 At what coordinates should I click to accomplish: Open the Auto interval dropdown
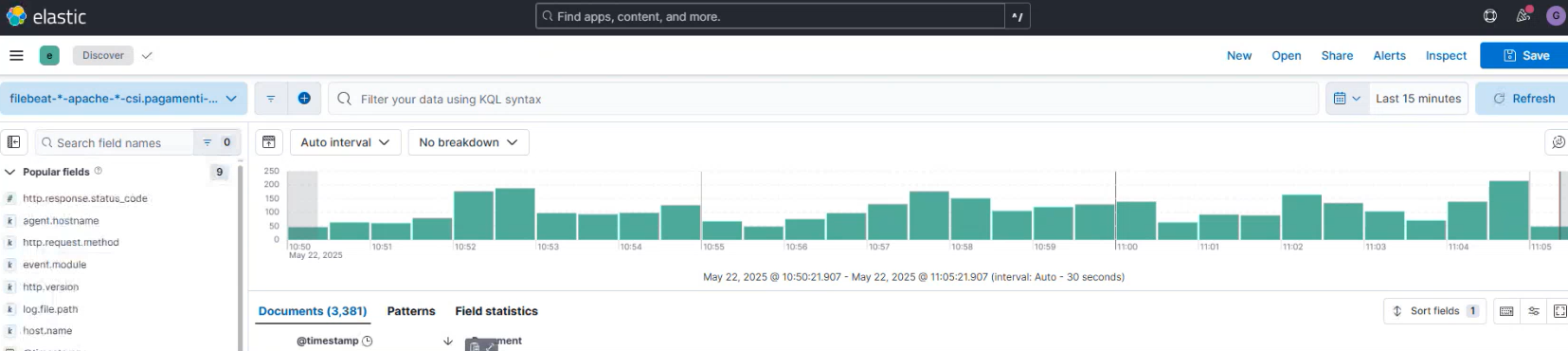(x=345, y=142)
